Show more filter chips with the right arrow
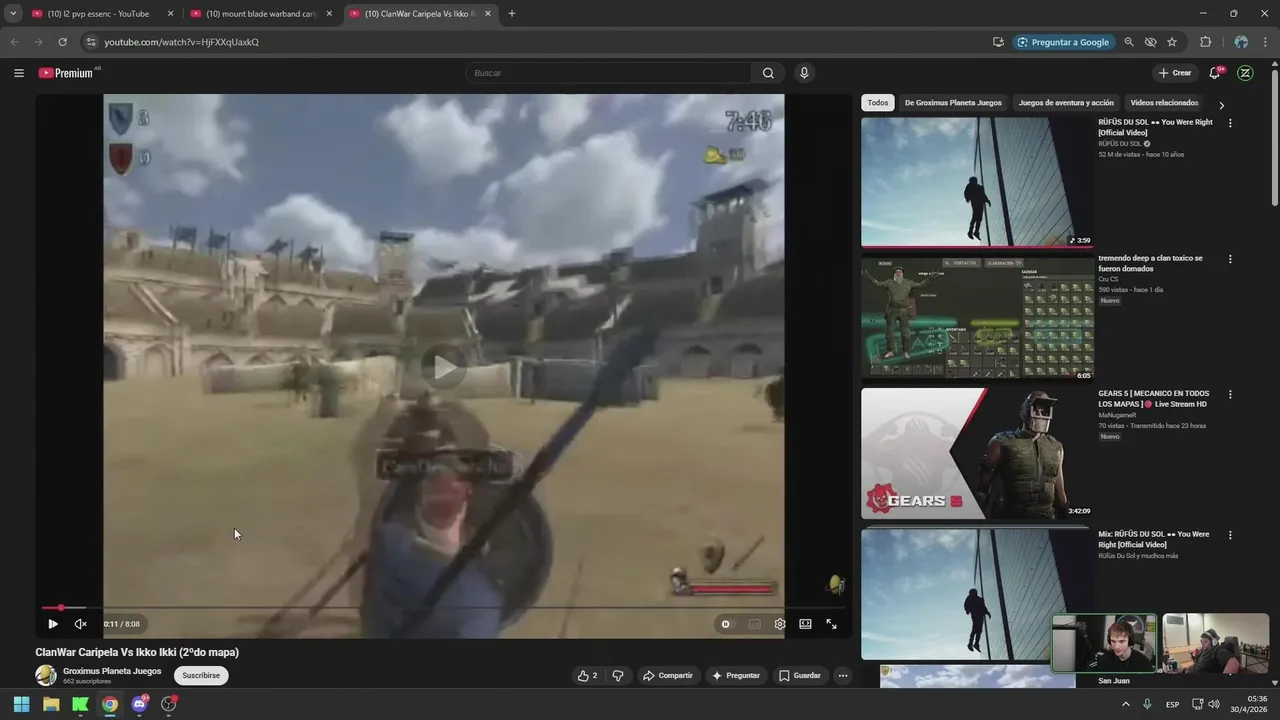 1221,104
